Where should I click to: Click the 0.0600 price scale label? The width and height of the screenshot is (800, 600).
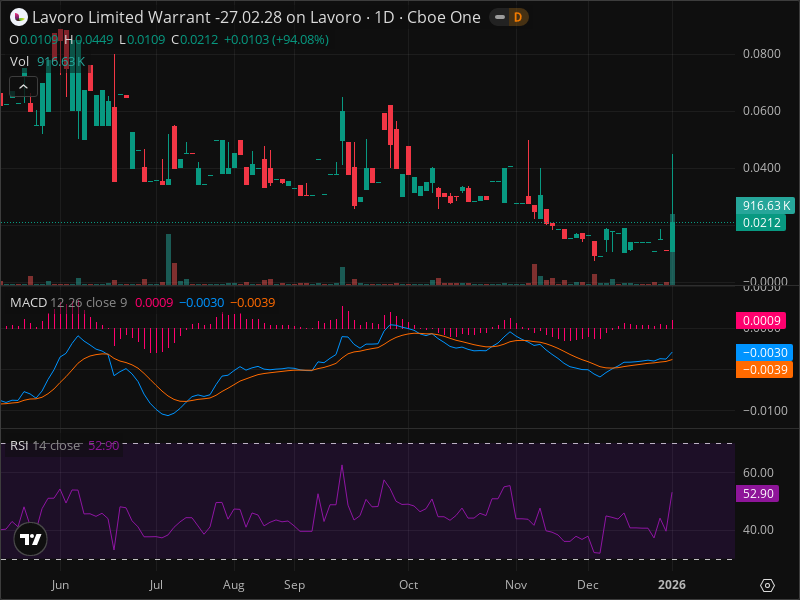tap(761, 111)
